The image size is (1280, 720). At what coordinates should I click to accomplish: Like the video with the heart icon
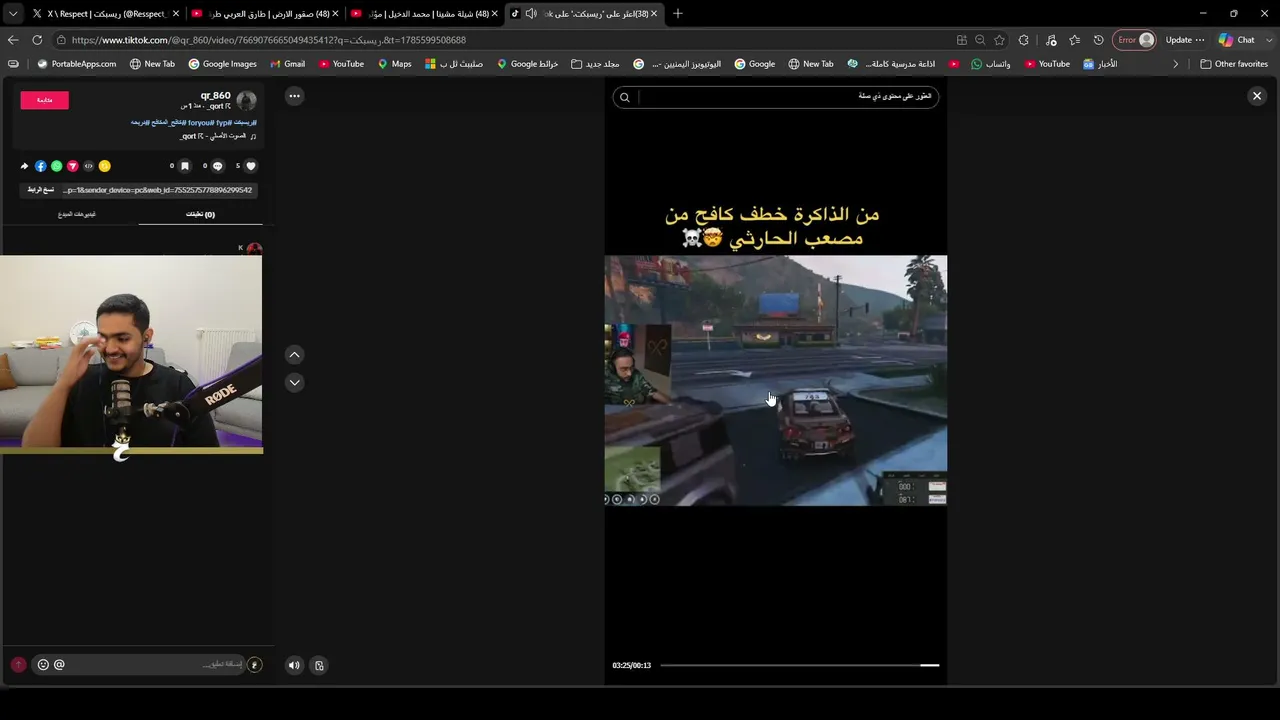pos(251,166)
